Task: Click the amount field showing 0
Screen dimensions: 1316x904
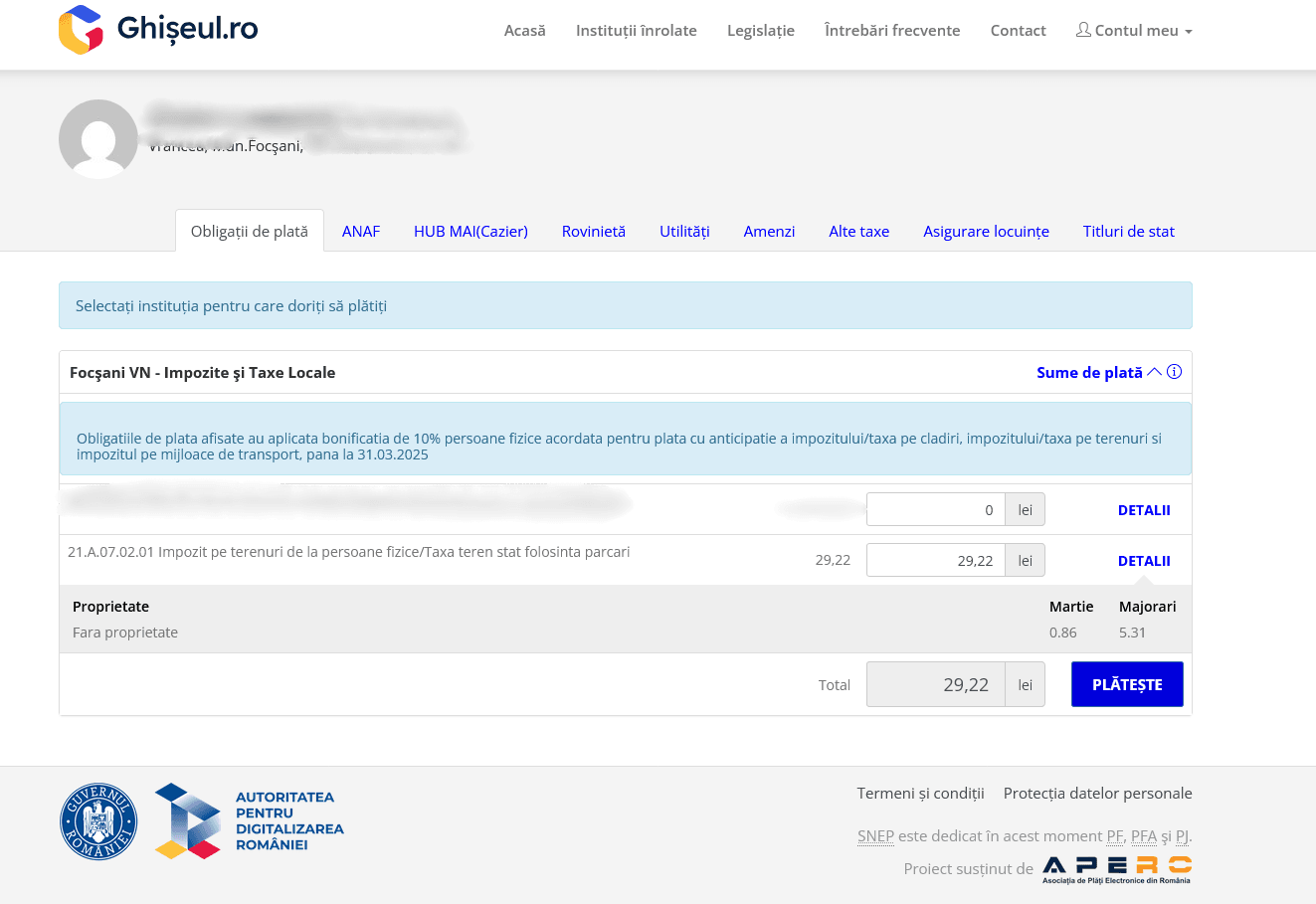Action: tap(935, 510)
